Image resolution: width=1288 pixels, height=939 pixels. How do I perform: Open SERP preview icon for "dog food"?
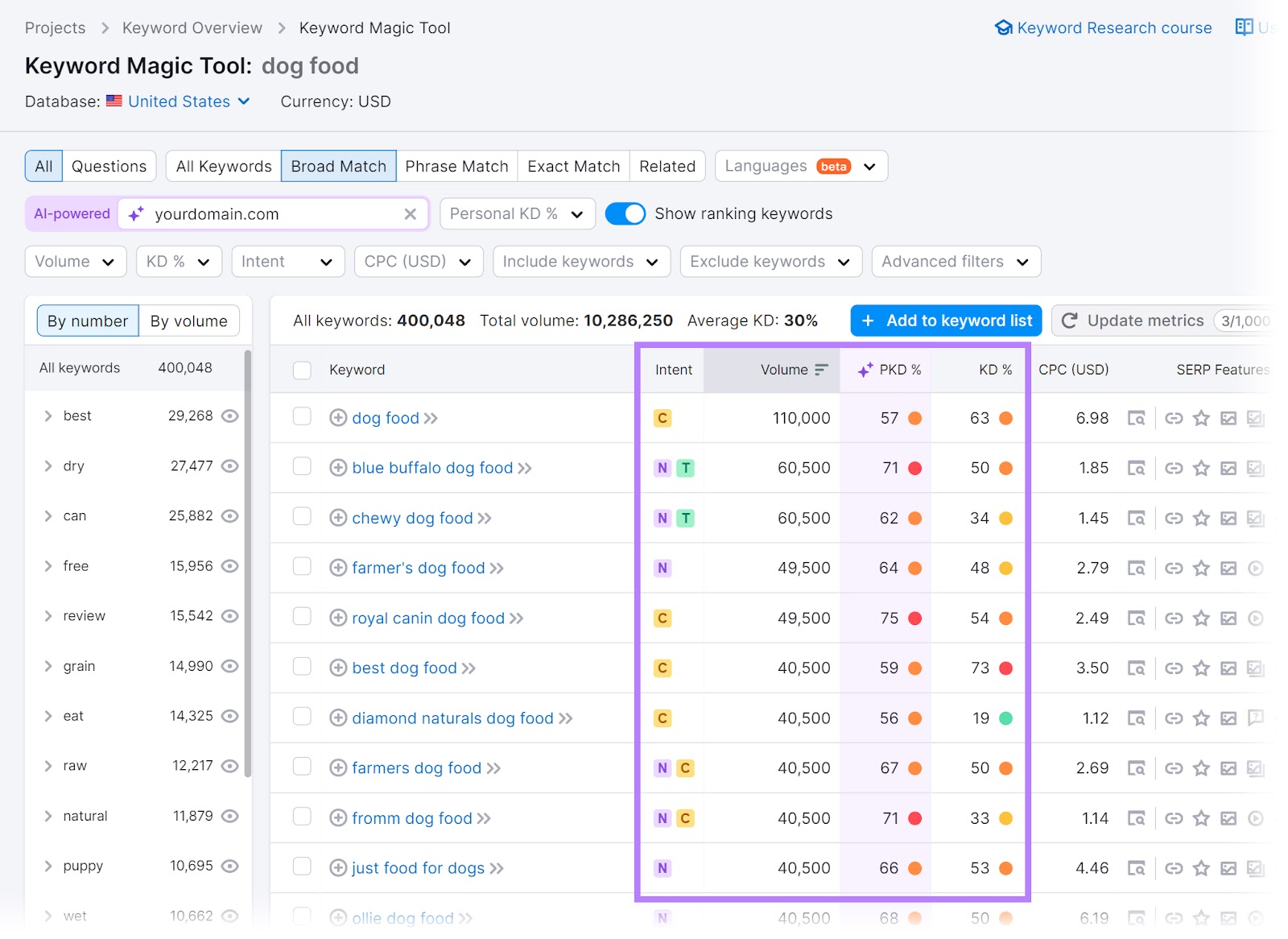point(1137,418)
